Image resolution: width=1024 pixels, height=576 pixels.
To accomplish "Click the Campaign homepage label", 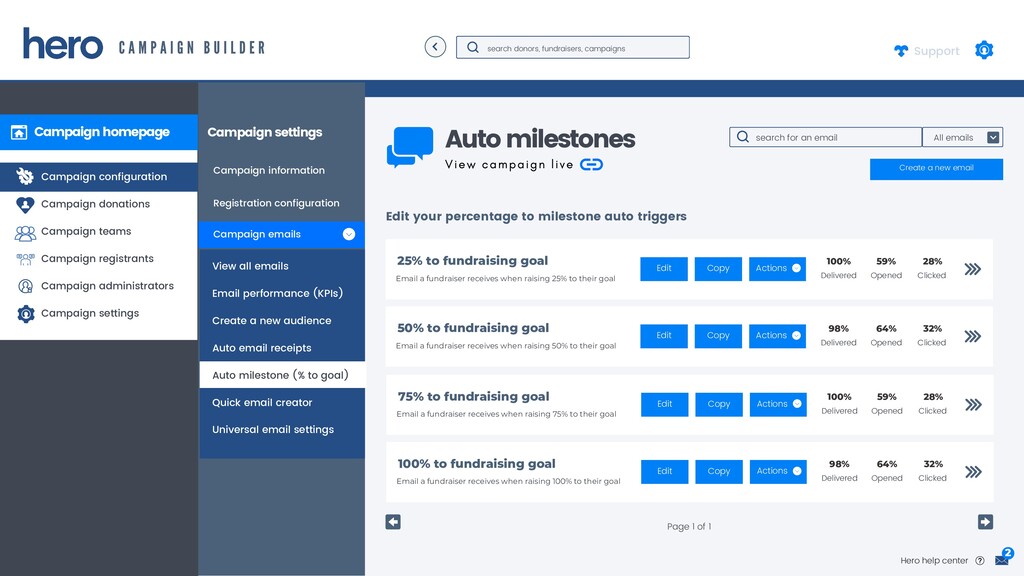I will [102, 132].
